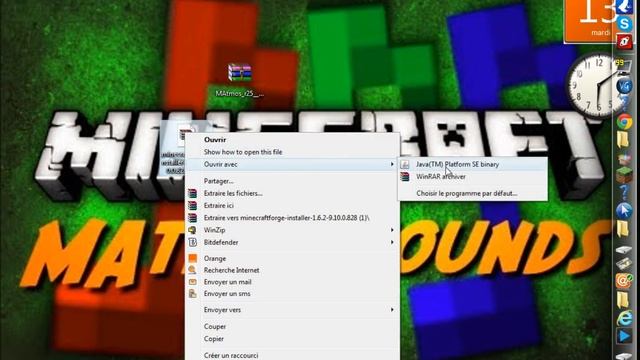Open the orange @ mail icon in dock
Image resolution: width=640 pixels, height=360 pixels.
tap(624, 280)
